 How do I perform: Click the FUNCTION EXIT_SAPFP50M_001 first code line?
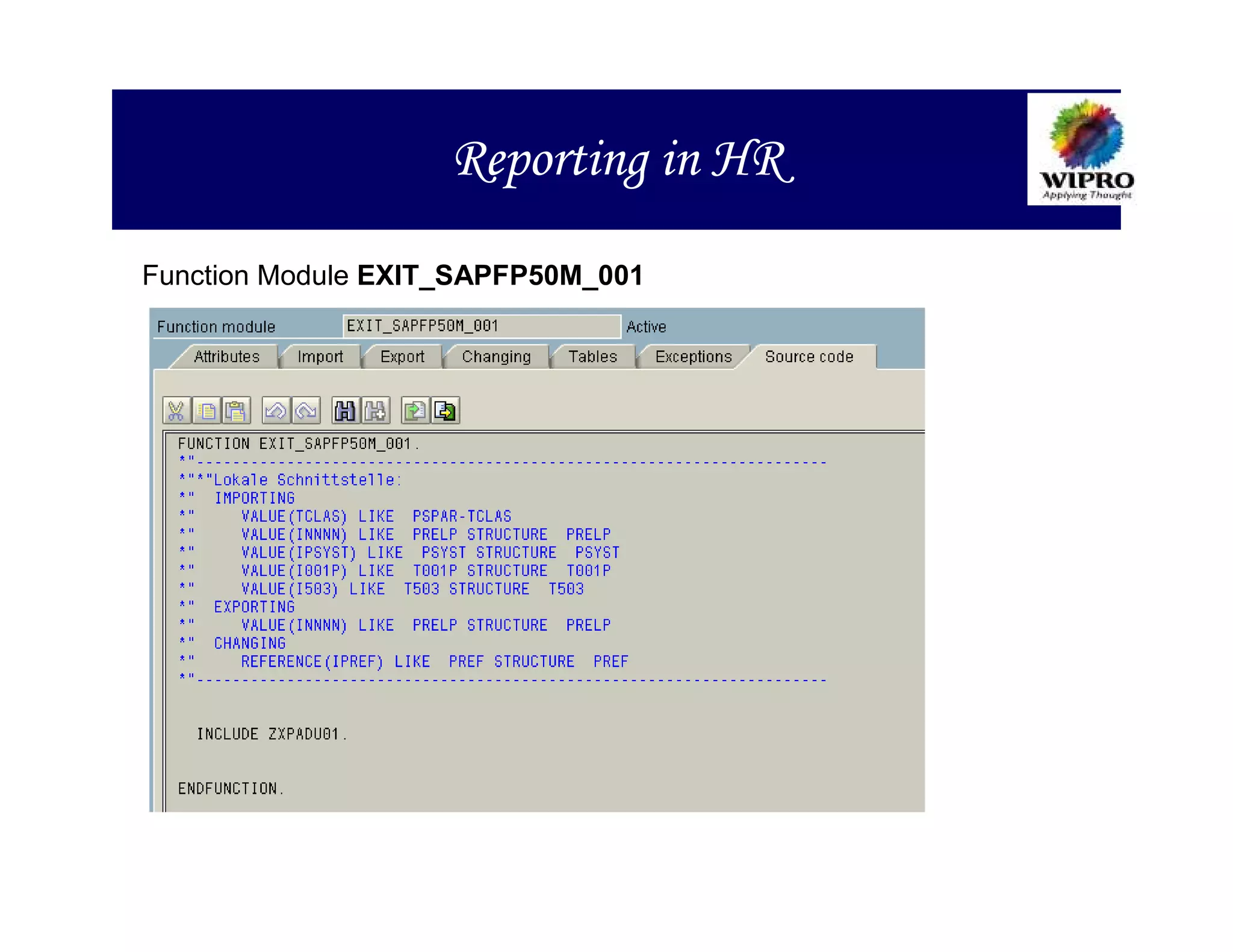[298, 444]
